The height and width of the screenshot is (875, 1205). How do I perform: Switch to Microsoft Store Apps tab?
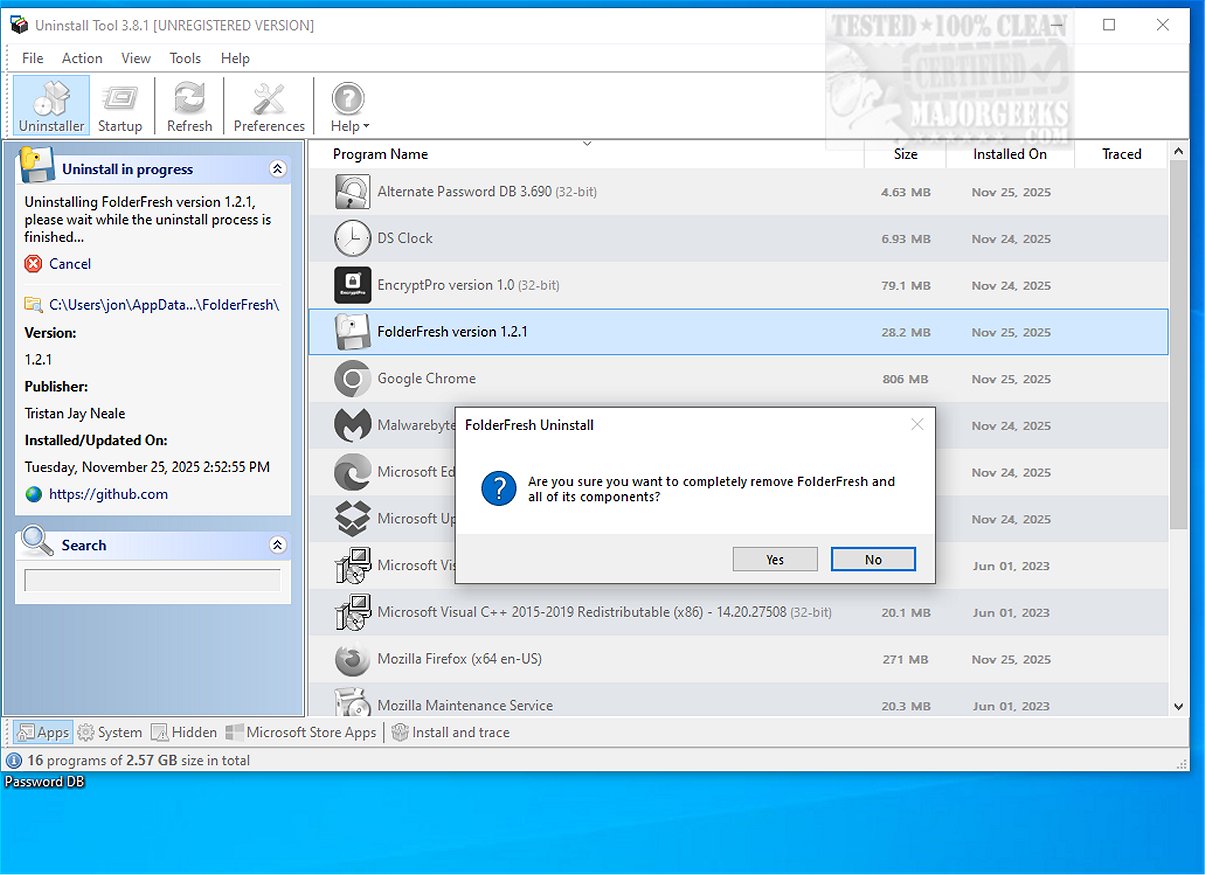coord(301,732)
